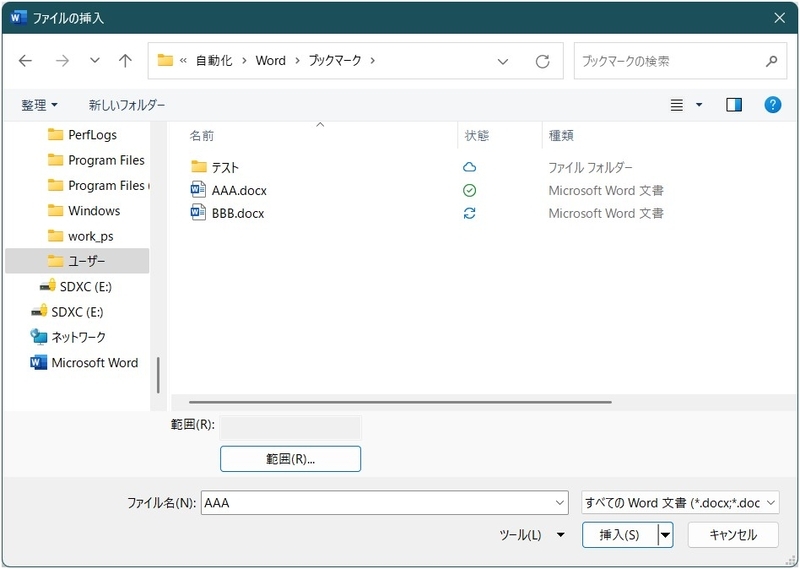Click the 範囲(R) text field
The width and height of the screenshot is (800, 569).
(x=290, y=428)
